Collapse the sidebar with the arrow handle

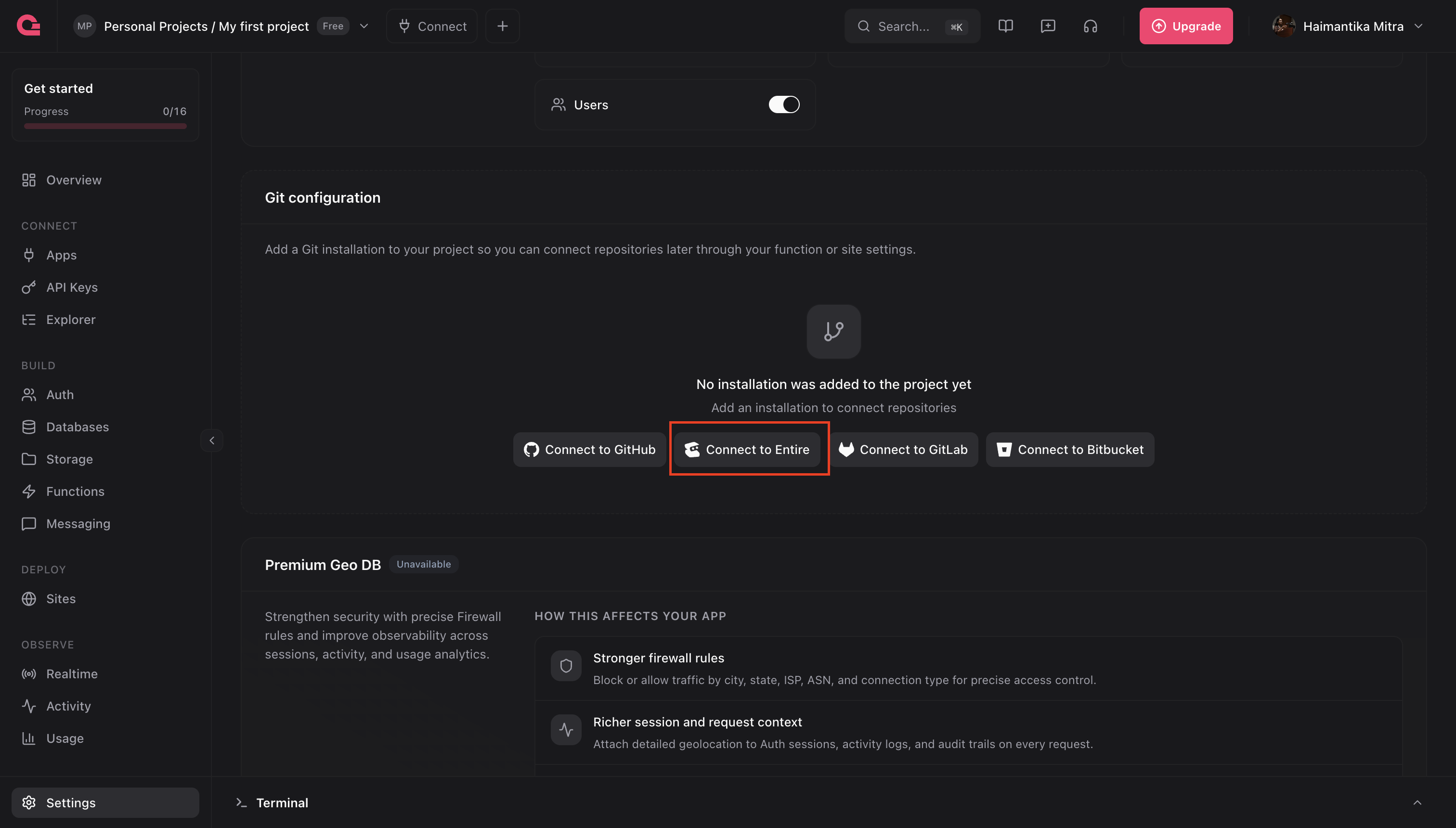click(x=211, y=440)
